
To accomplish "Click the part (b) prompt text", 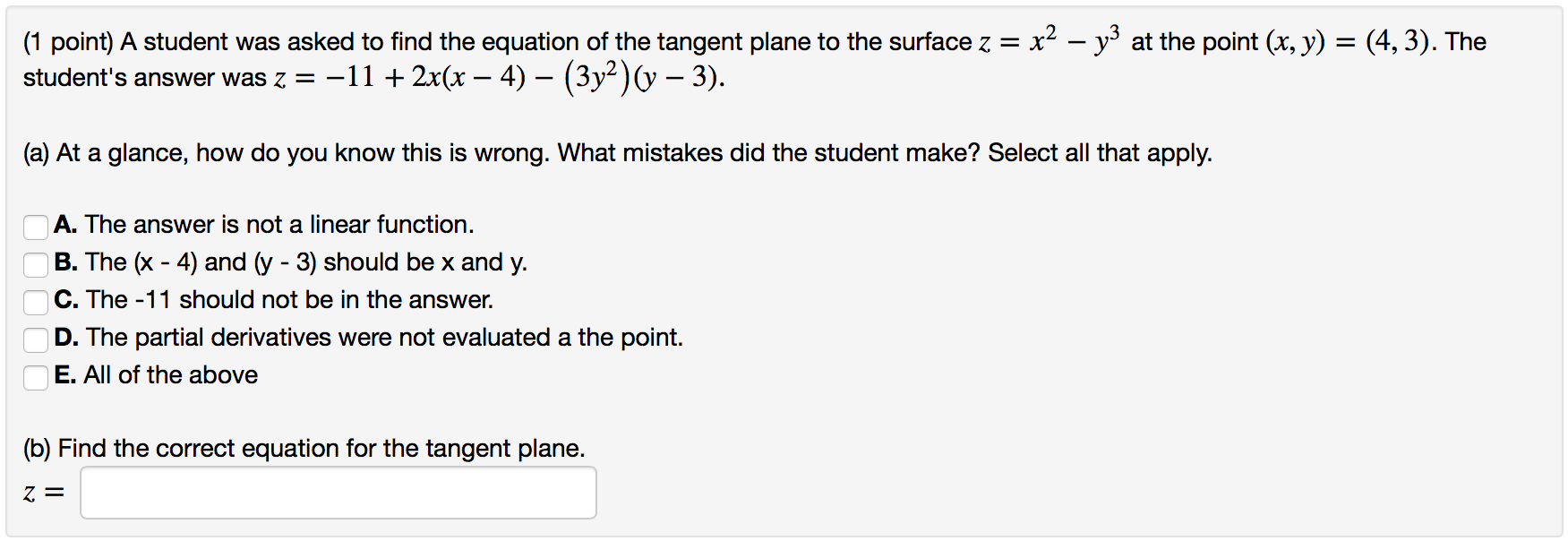I will coord(304,448).
